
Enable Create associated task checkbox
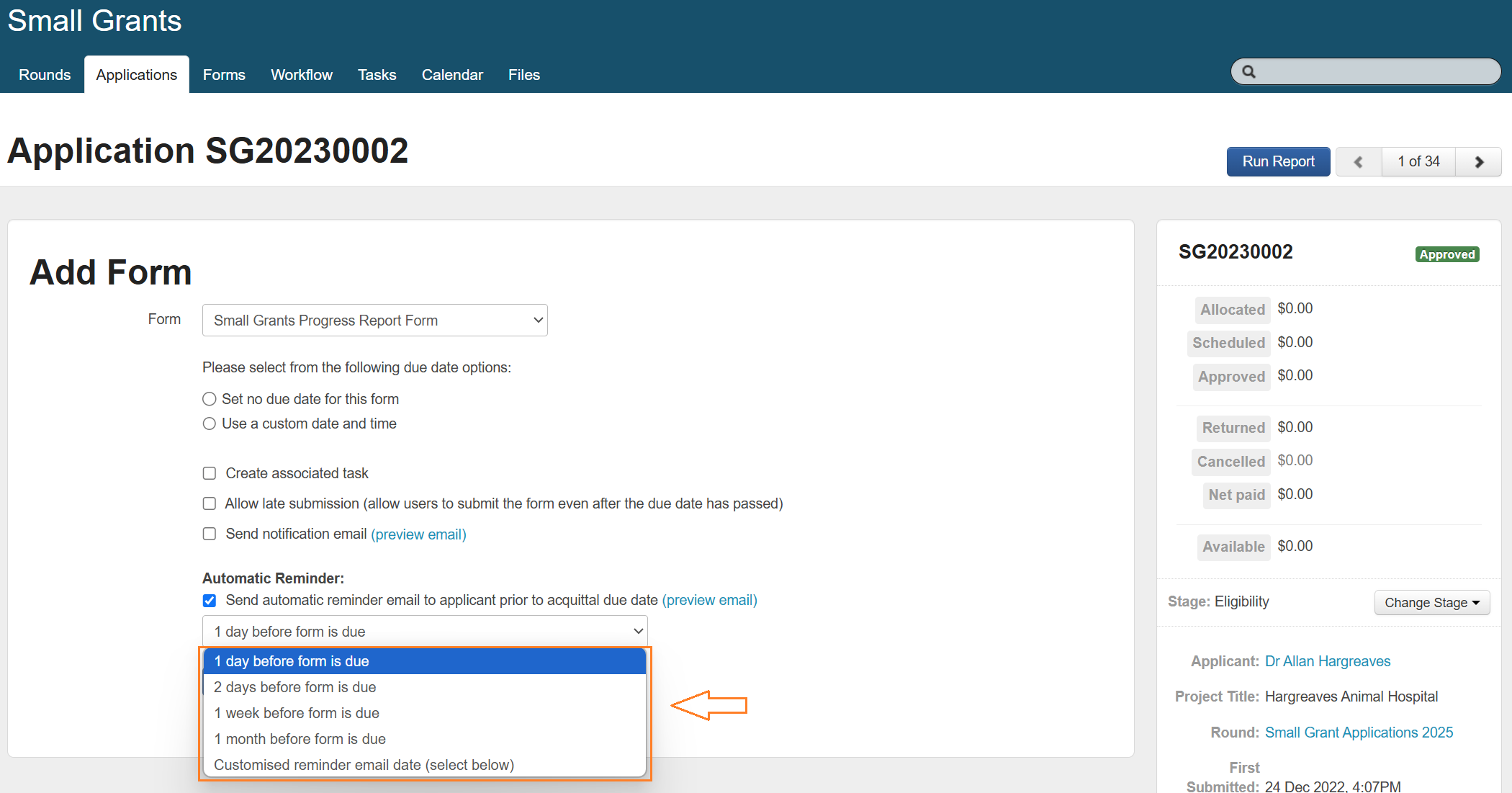pos(210,473)
